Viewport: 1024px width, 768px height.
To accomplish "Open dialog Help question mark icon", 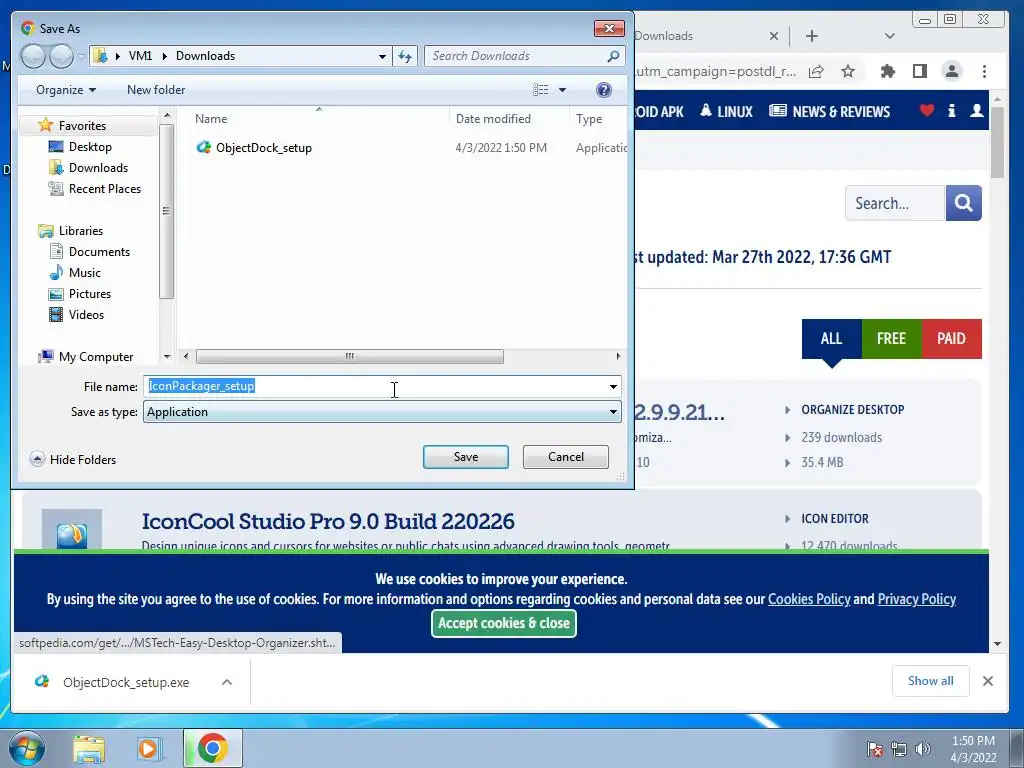I will pos(604,90).
